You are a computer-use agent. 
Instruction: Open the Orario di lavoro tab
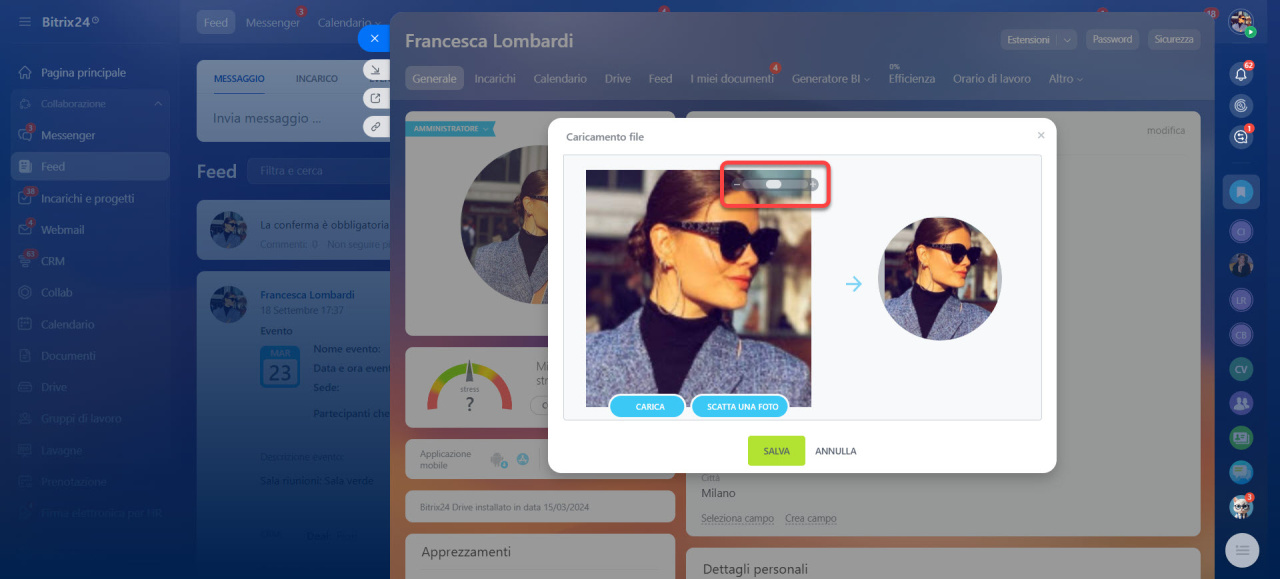point(991,79)
